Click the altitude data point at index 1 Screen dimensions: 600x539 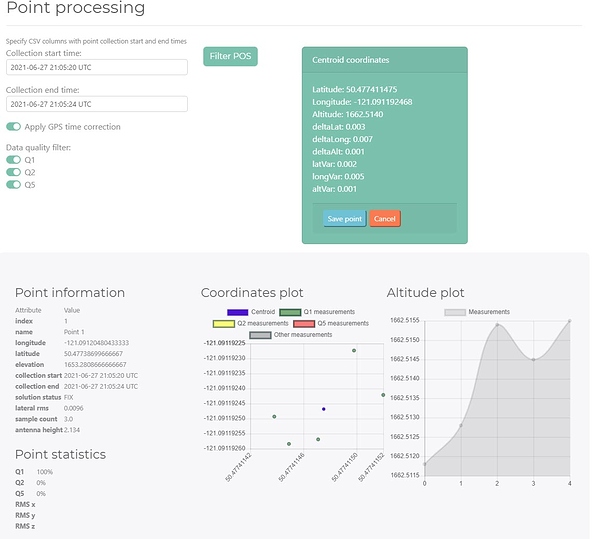click(x=461, y=425)
